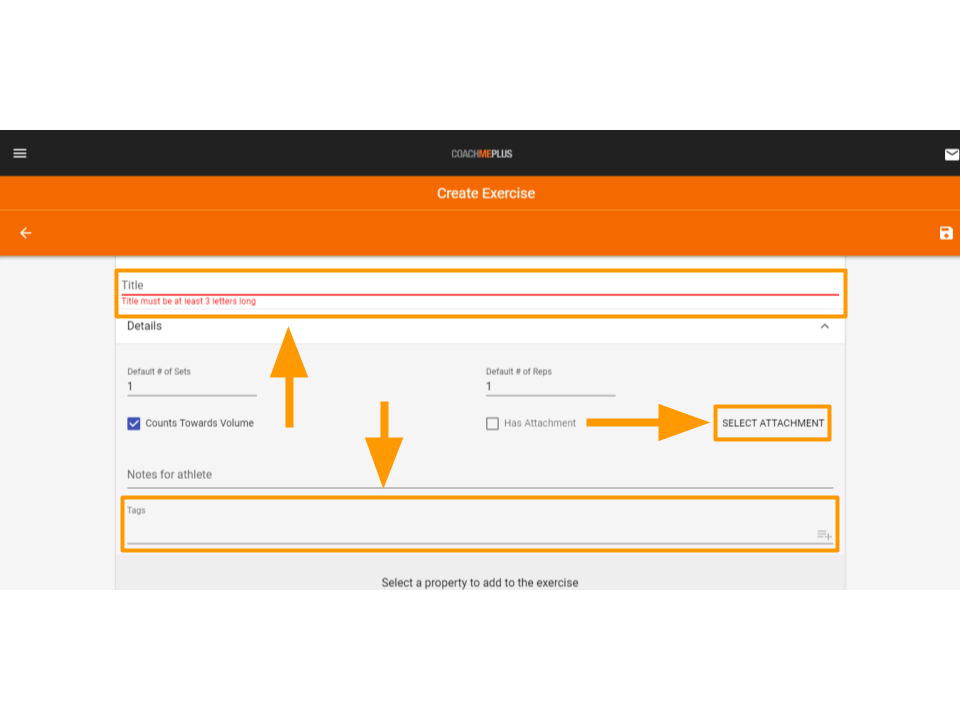The width and height of the screenshot is (960, 720).
Task: Click the Default # of Reps field
Action: coord(550,386)
